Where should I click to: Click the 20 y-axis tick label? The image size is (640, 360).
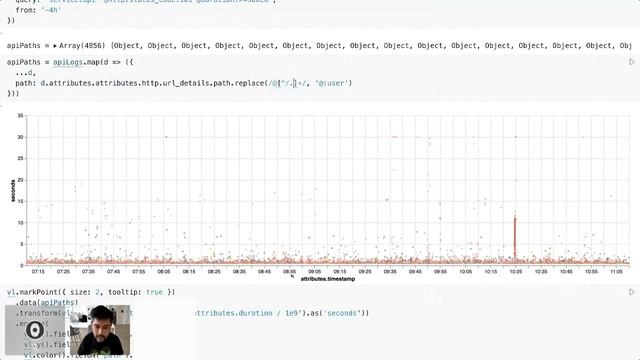20,180
